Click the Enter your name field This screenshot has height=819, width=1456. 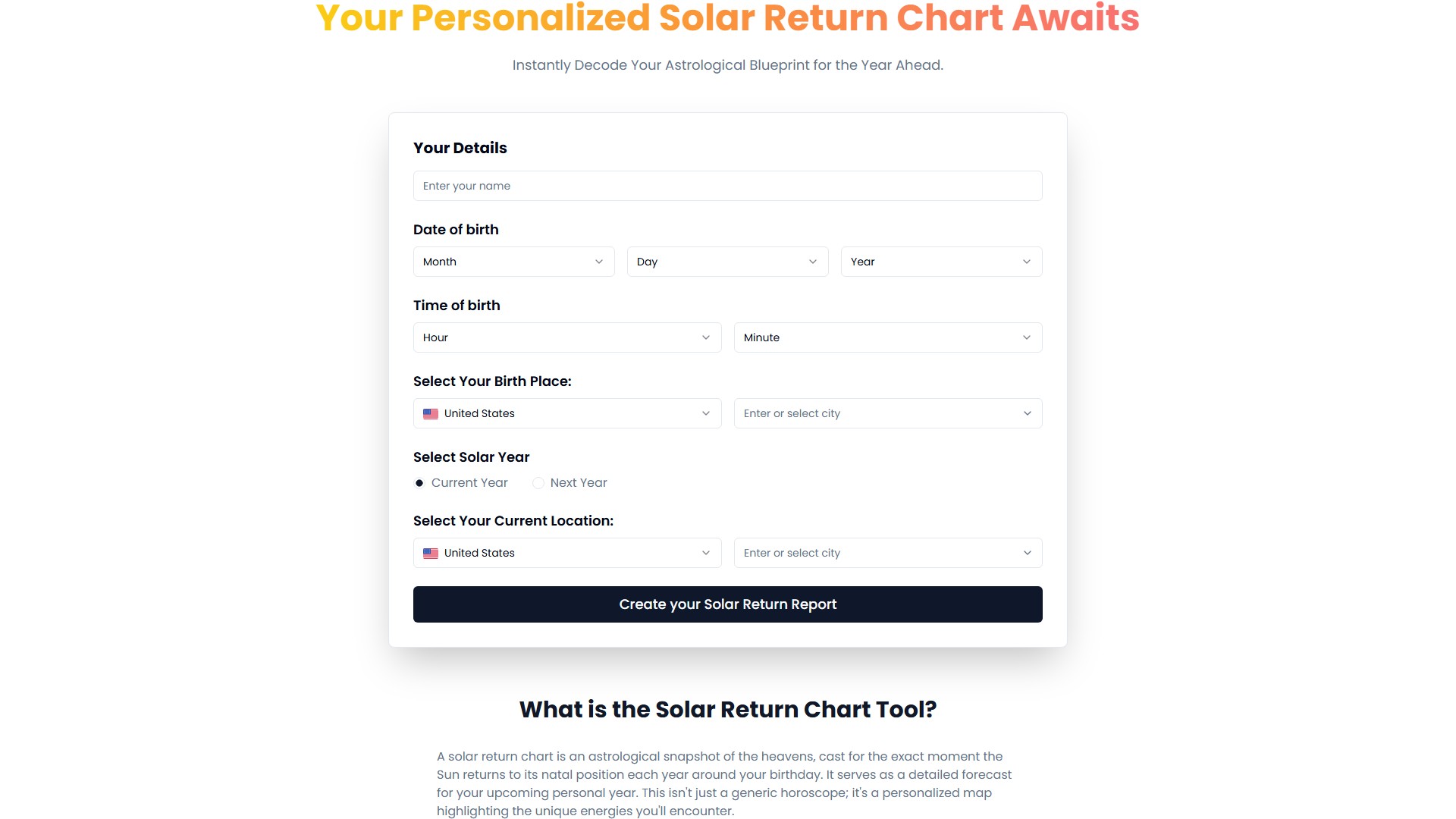(x=727, y=186)
